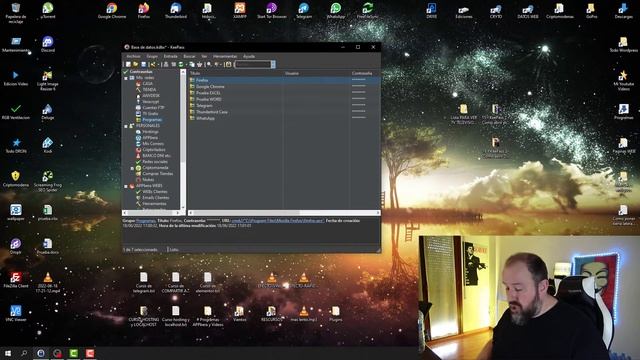
Task: Open the Windows Start menu
Action: (x=8, y=353)
